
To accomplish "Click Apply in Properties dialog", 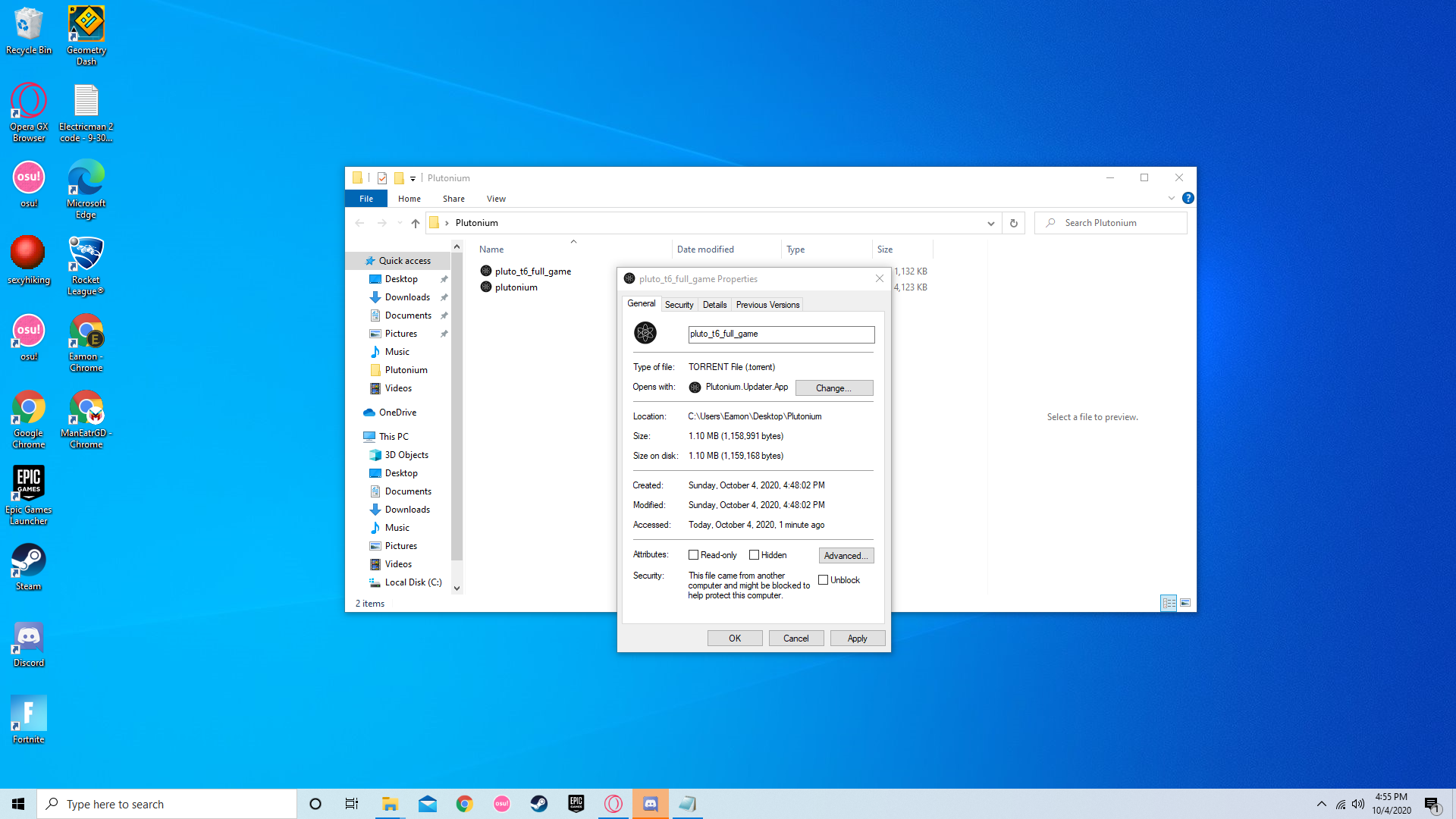I will coord(858,639).
